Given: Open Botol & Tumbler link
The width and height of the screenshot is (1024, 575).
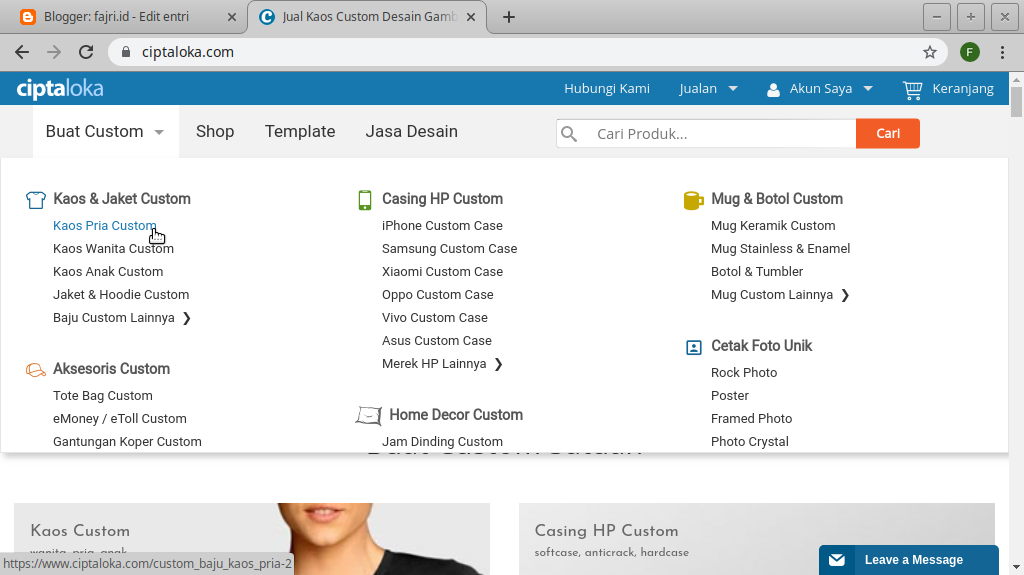Looking at the screenshot, I should (x=757, y=272).
